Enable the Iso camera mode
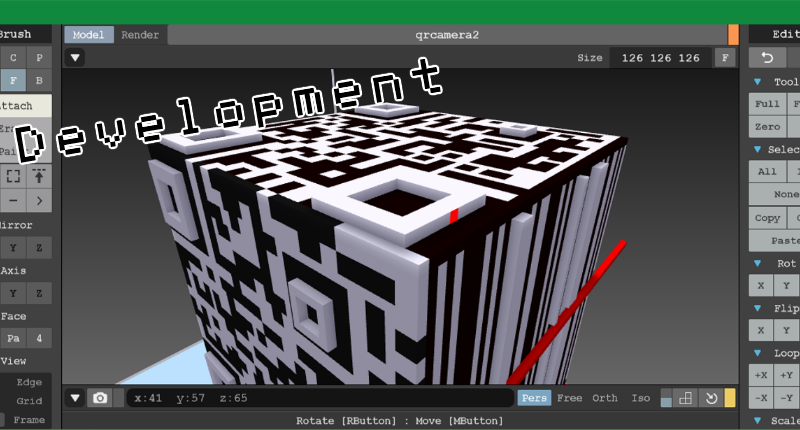 pyautogui.click(x=640, y=398)
